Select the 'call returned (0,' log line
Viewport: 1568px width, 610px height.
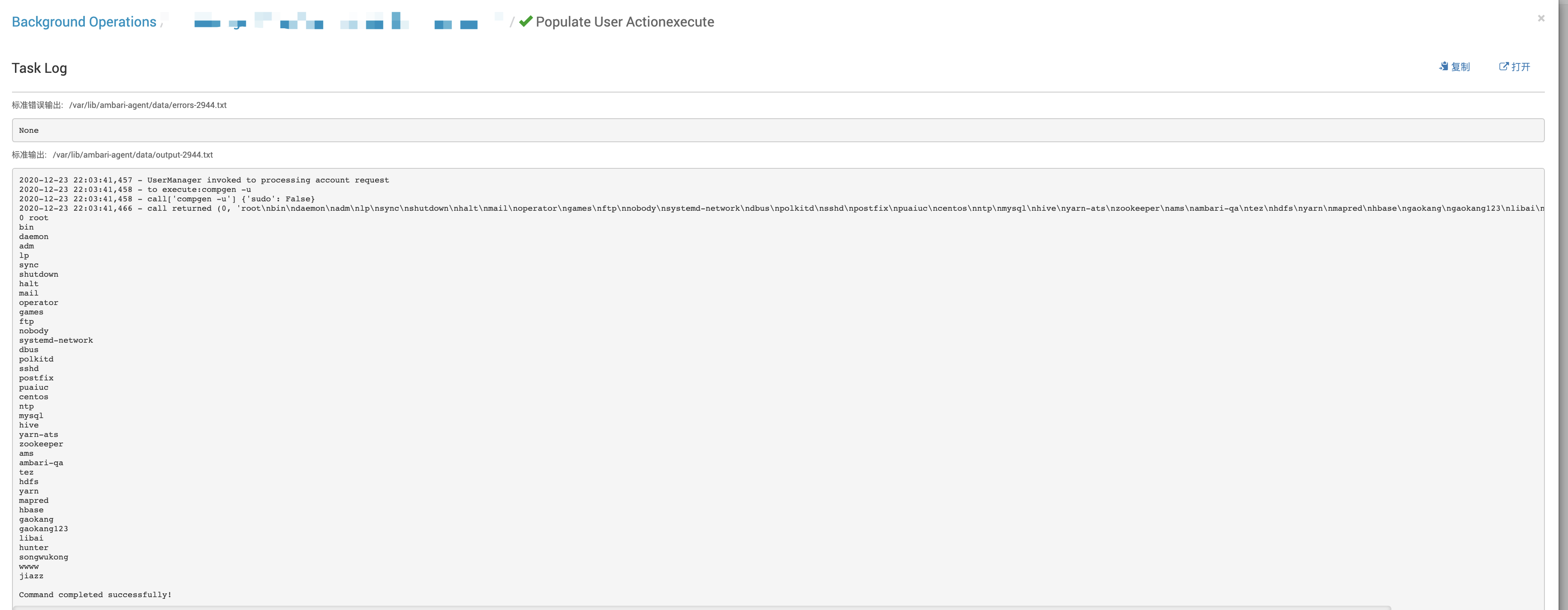(x=781, y=208)
